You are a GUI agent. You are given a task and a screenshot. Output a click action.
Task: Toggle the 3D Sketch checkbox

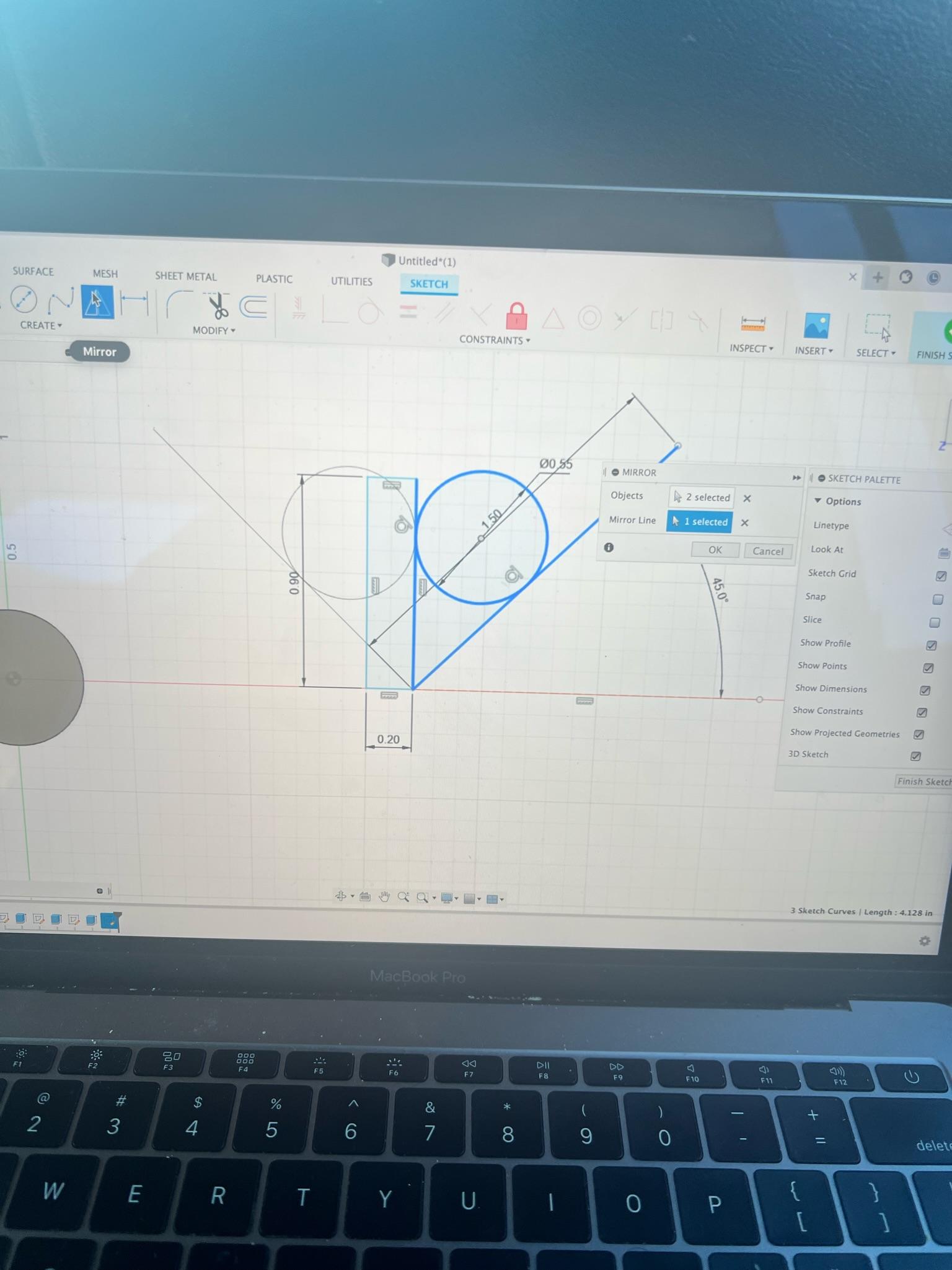point(915,756)
